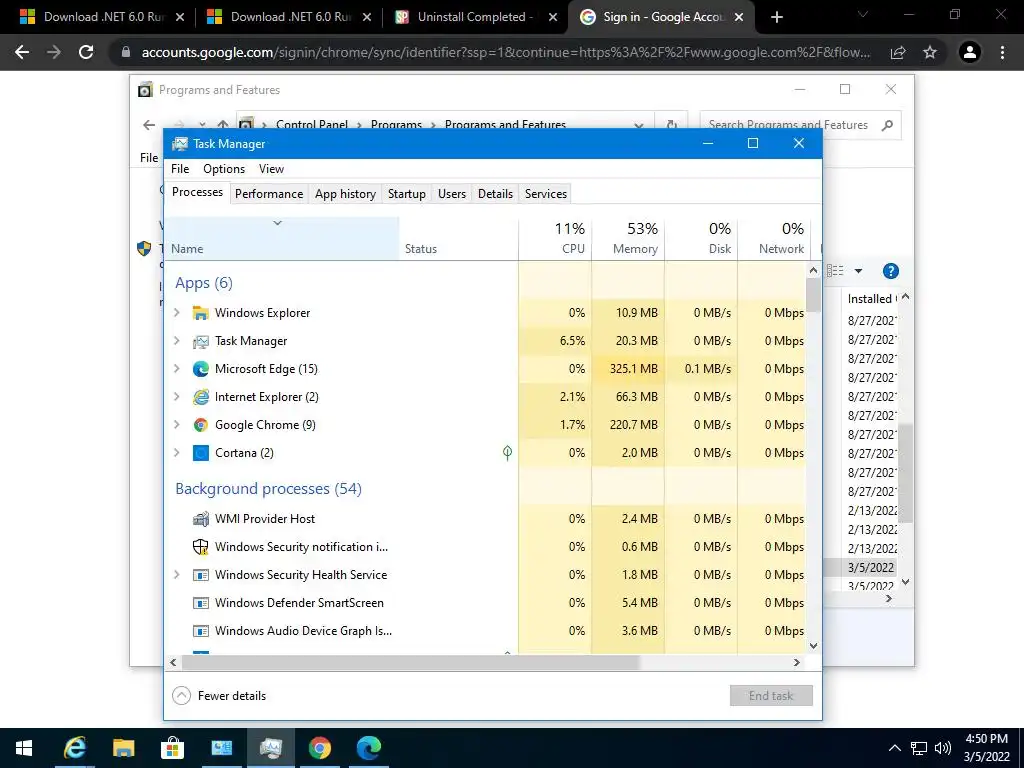Click the WMI Provider Host icon

(200, 519)
